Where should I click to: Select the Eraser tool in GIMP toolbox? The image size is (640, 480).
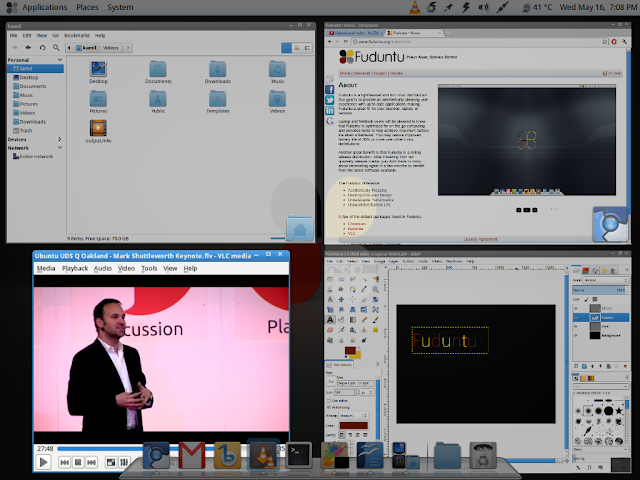(330, 330)
